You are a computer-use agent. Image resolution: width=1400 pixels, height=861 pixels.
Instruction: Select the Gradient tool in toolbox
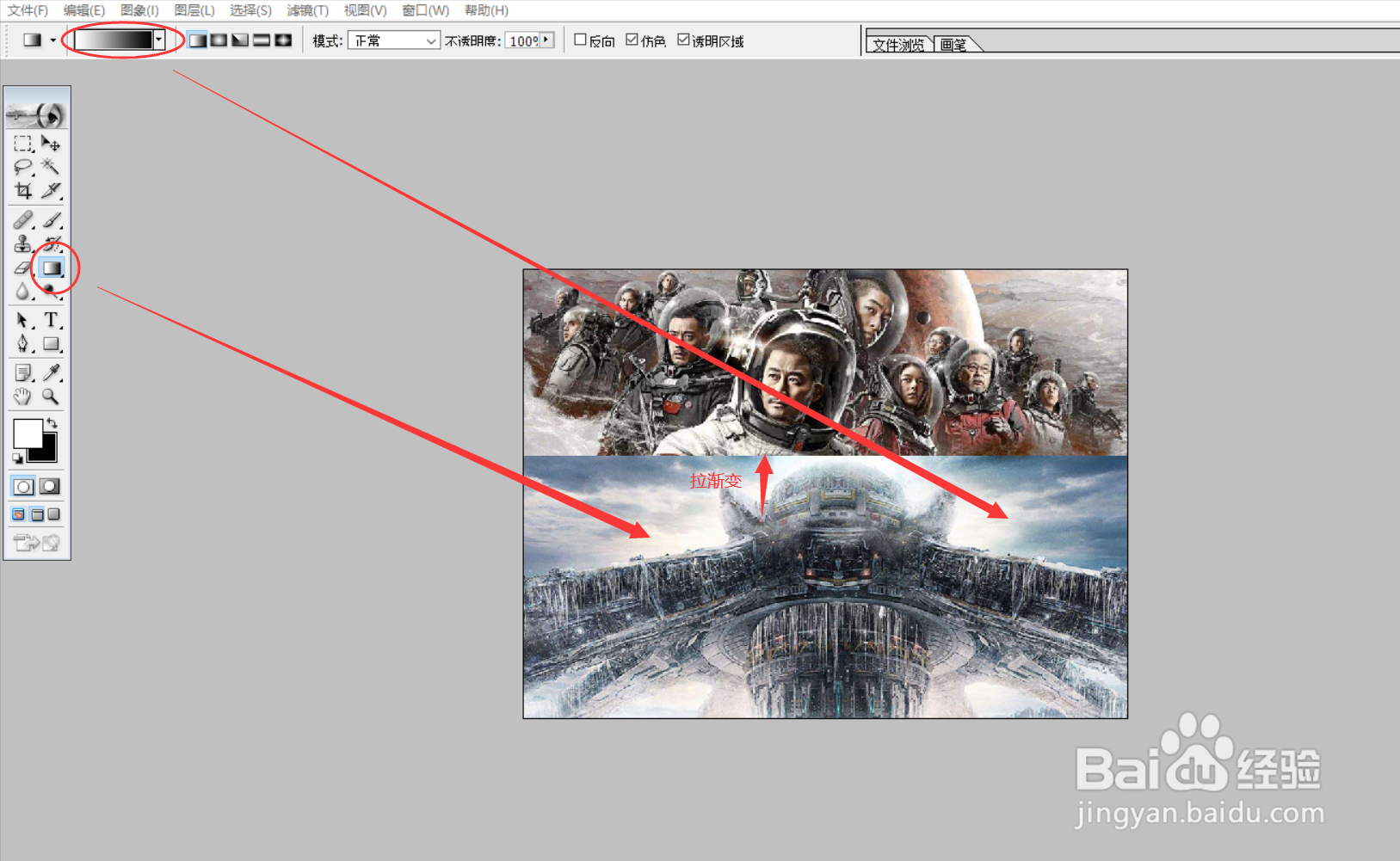click(52, 268)
